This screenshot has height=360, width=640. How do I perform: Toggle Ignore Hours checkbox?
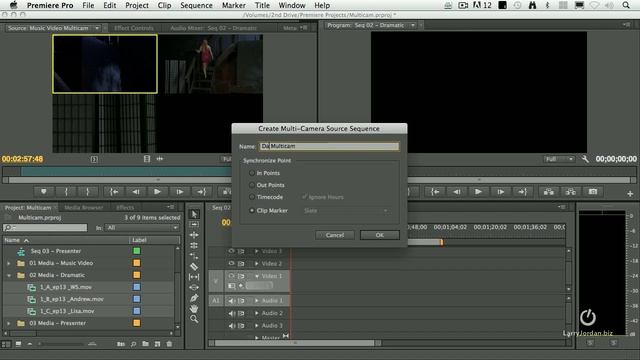coord(304,197)
